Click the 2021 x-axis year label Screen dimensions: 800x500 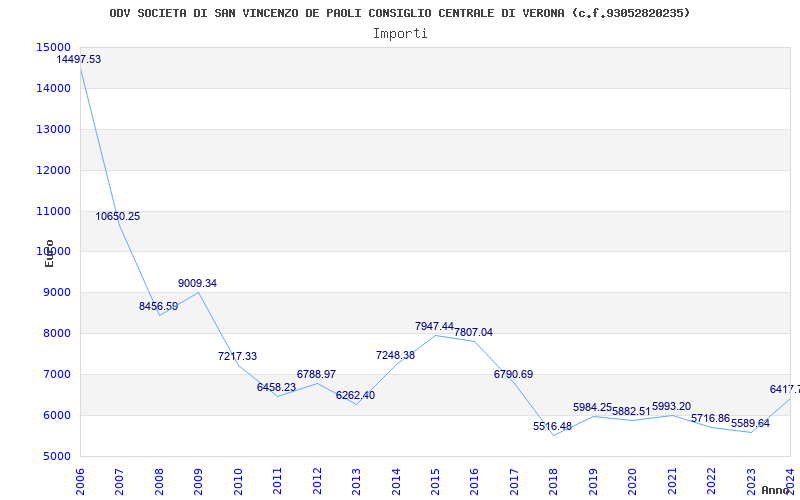click(672, 481)
